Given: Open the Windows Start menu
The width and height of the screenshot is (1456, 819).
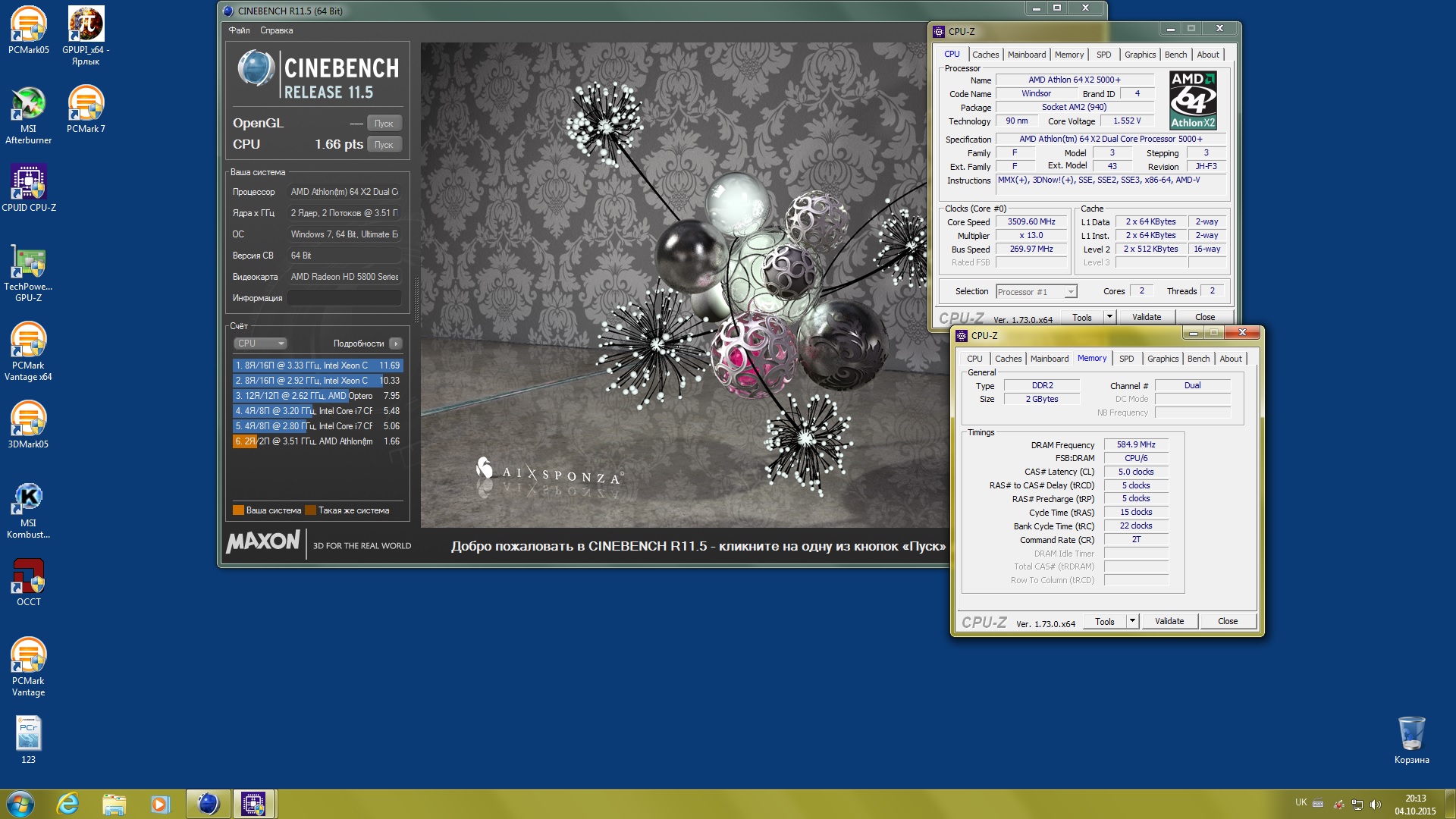Looking at the screenshot, I should point(20,804).
